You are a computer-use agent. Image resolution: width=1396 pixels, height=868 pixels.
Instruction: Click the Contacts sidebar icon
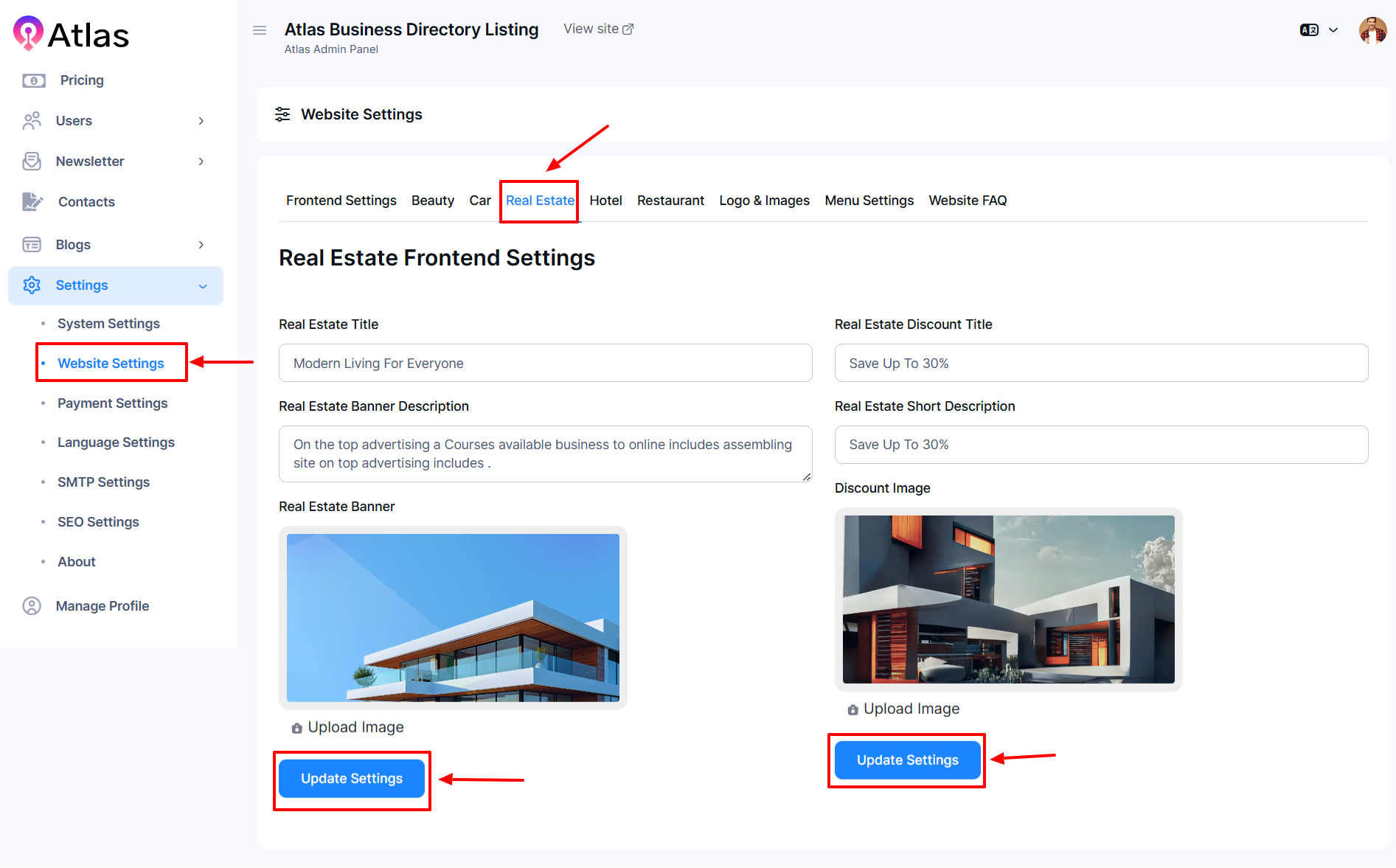click(x=32, y=201)
